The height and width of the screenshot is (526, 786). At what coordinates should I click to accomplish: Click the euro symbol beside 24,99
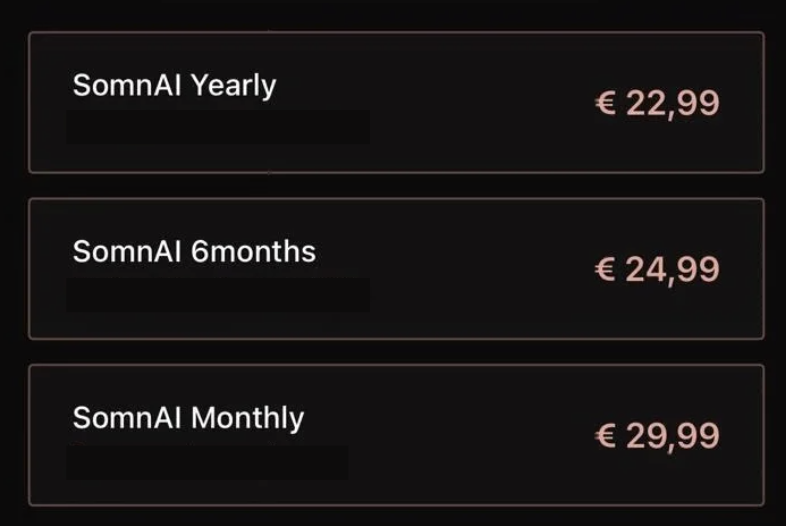point(605,270)
